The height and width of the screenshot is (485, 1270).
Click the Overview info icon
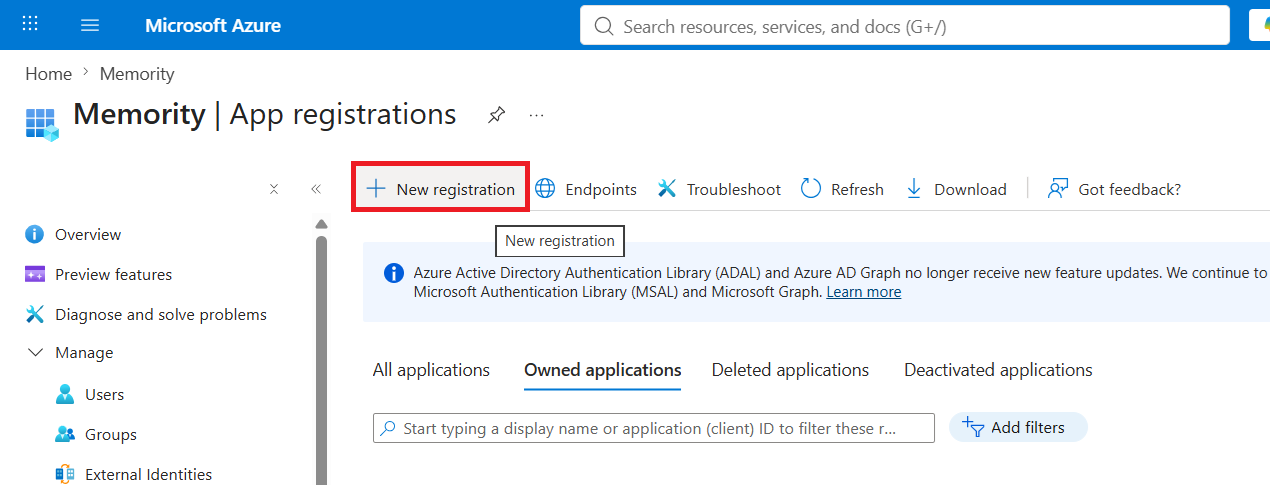coord(35,234)
